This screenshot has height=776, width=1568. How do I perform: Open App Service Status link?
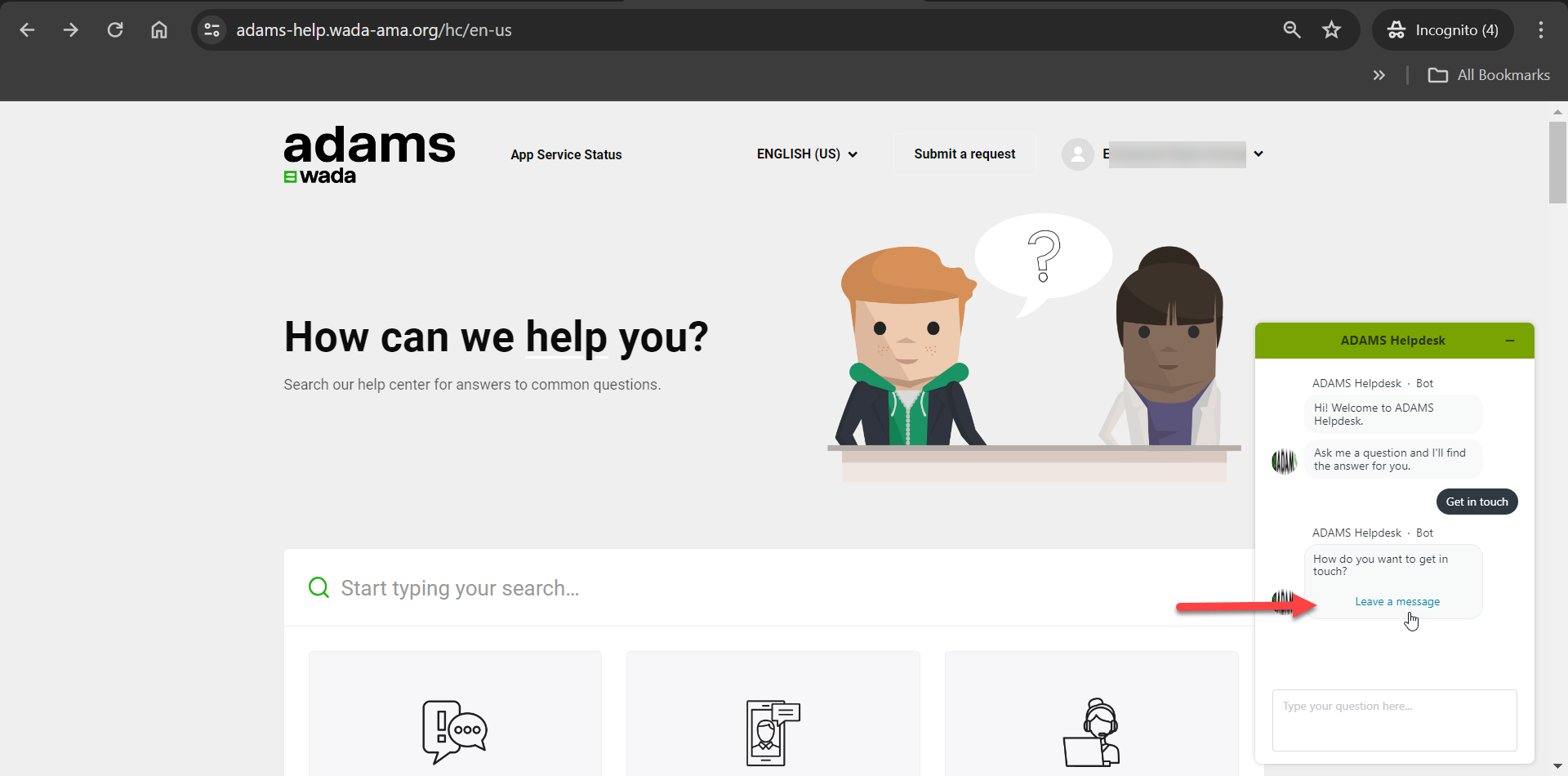click(566, 154)
